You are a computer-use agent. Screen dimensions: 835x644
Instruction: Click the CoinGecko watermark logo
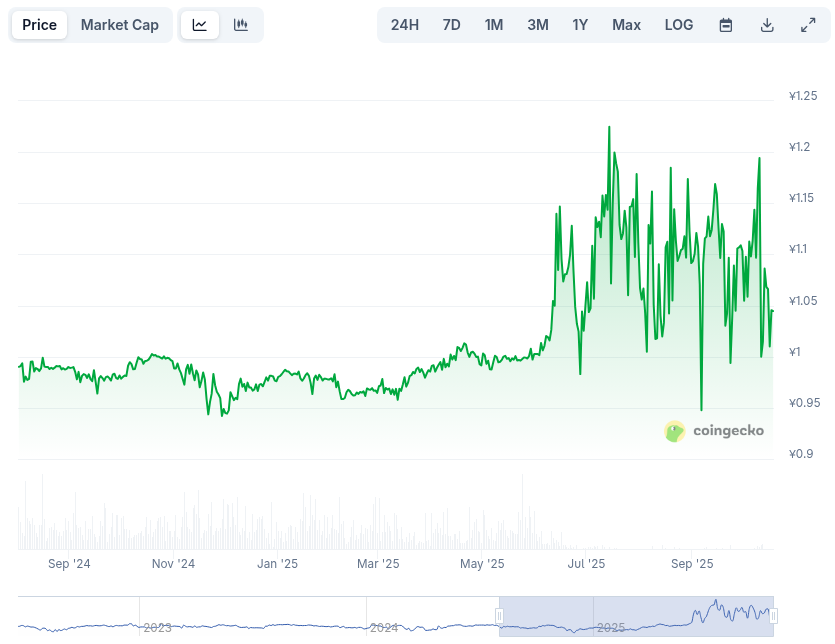point(714,431)
